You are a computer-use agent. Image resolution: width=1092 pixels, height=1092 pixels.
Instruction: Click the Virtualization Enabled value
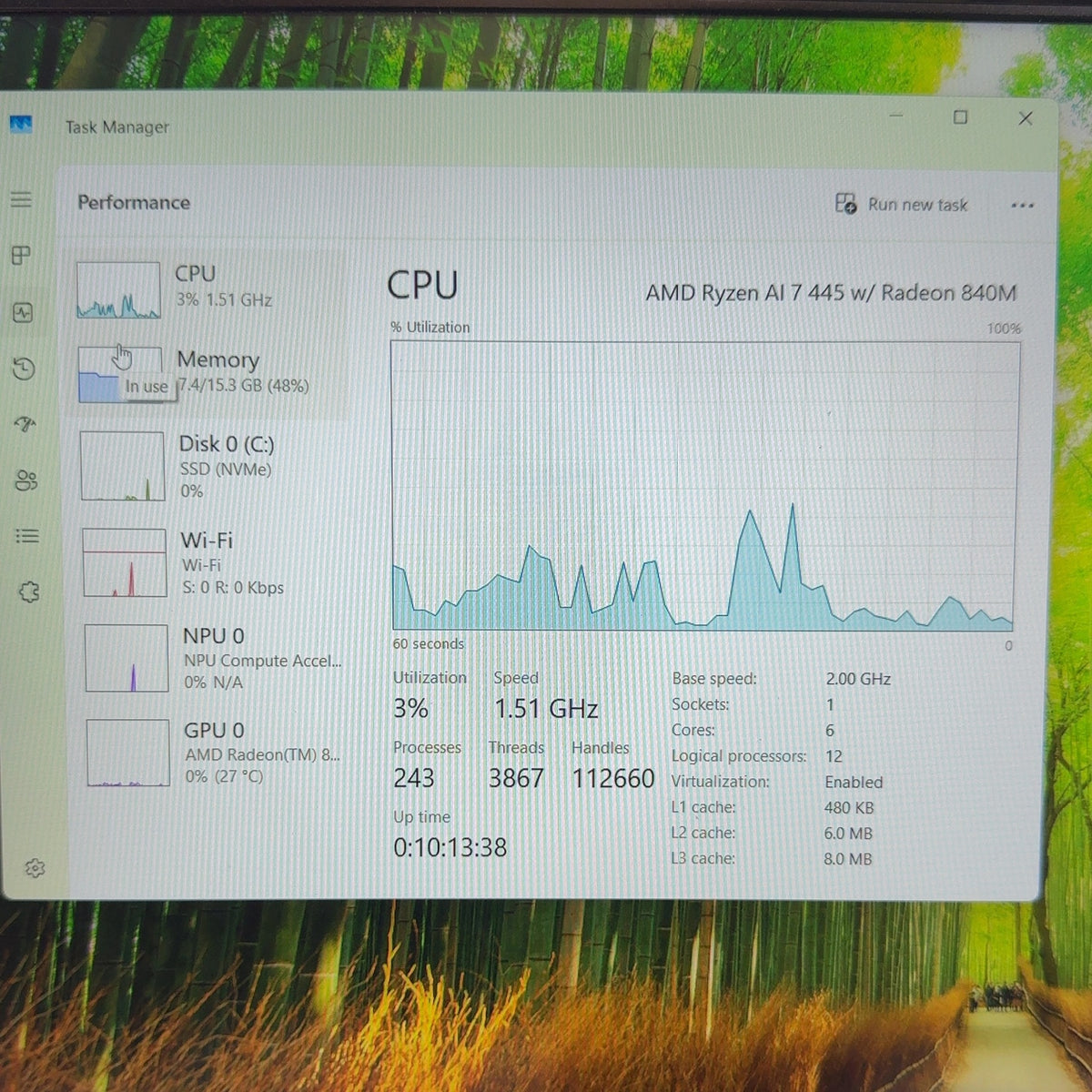point(854,783)
